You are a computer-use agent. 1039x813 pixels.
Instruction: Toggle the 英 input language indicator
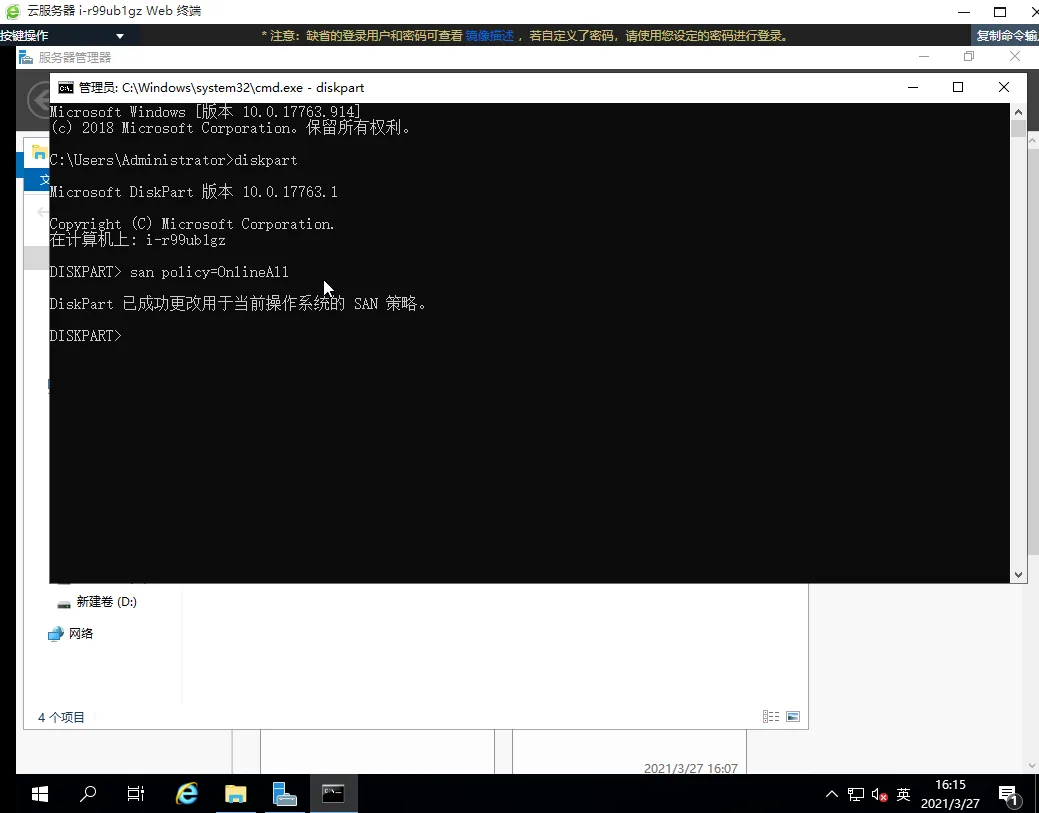[x=903, y=795]
